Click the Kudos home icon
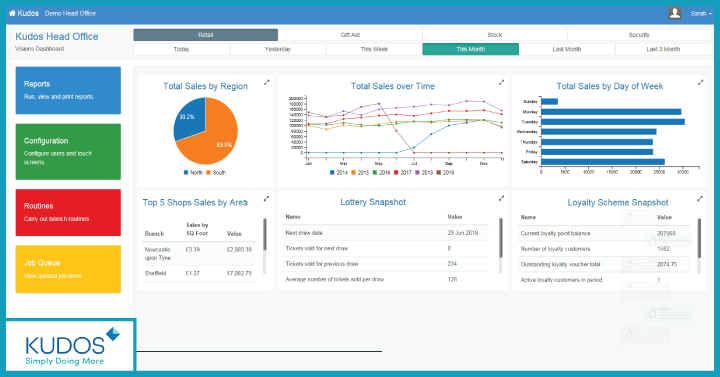The height and width of the screenshot is (377, 720). click(12, 13)
